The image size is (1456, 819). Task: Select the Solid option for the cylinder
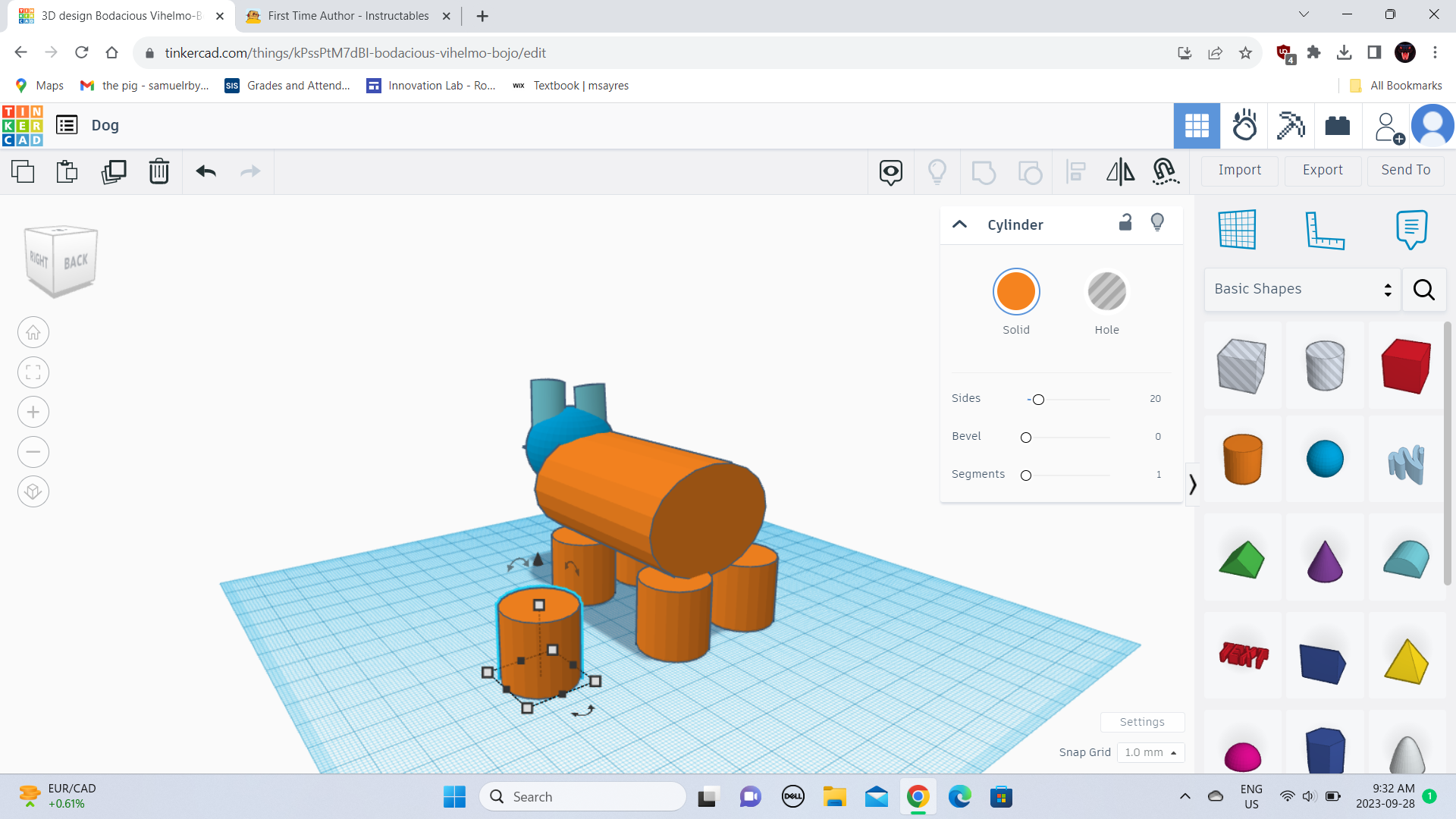pos(1016,291)
